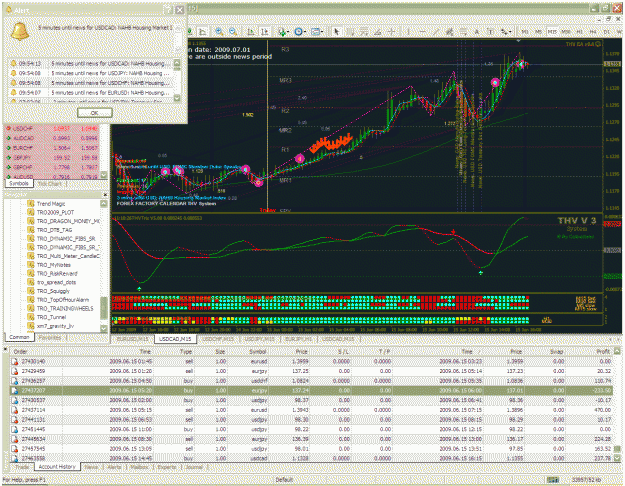
Task: Select the equidistant channel tool
Action: click(449, 31)
